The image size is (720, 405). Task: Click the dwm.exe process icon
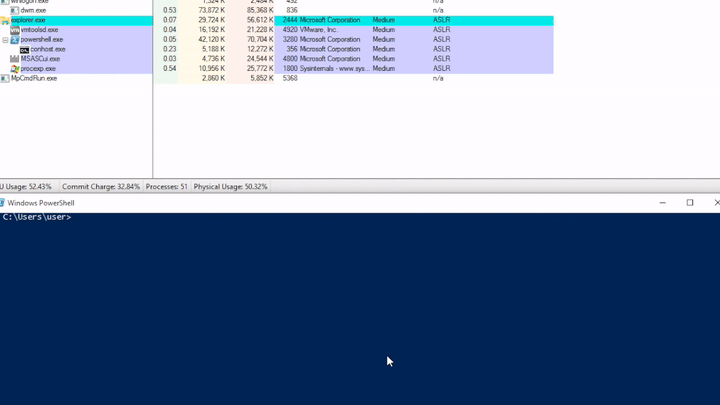(15, 10)
